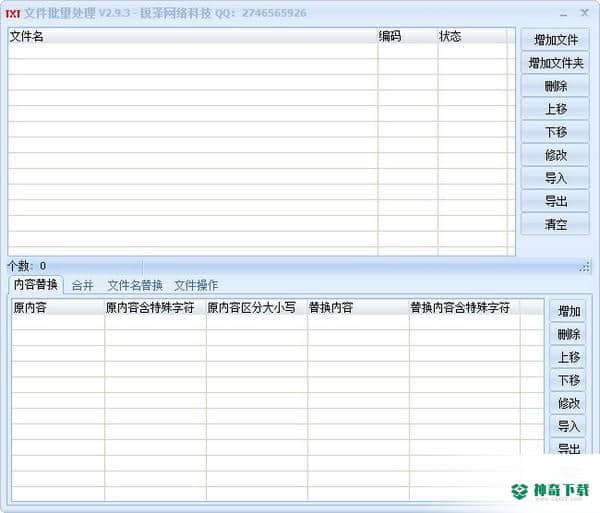This screenshot has width=600, height=513.
Task: Click the 原内容 column header
Action: (x=58, y=308)
